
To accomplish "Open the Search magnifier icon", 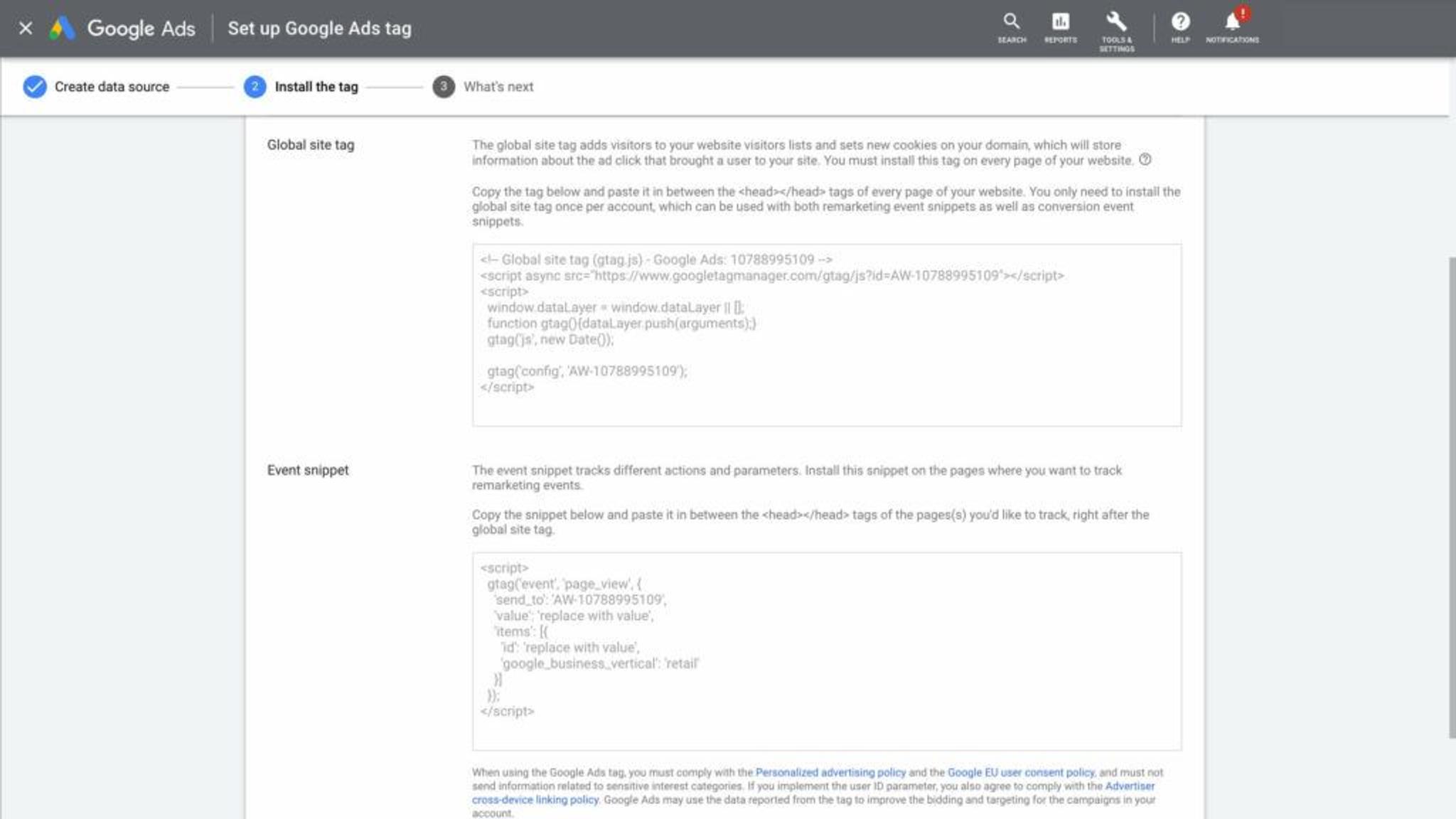I will (1011, 28).
